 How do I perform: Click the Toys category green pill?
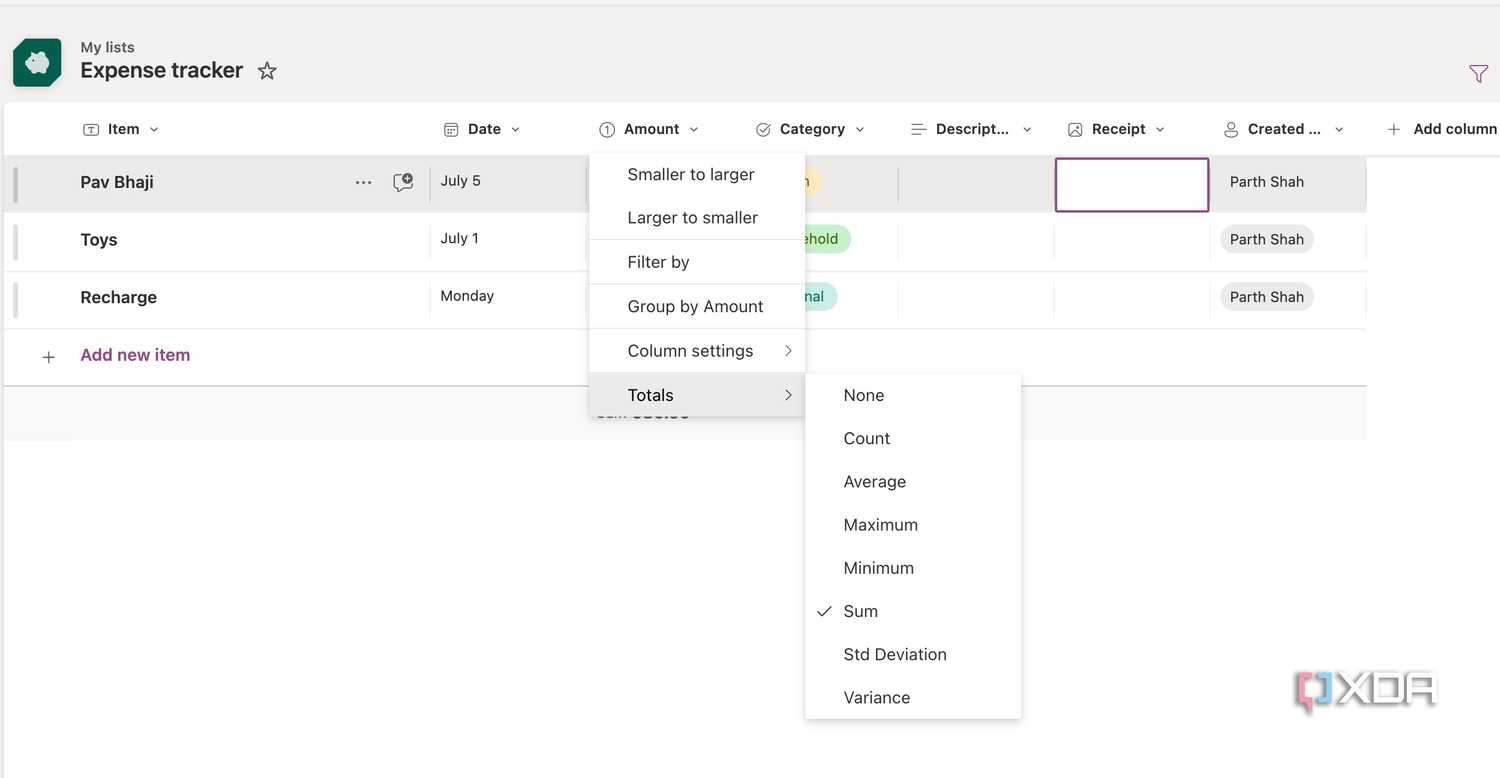coord(828,239)
